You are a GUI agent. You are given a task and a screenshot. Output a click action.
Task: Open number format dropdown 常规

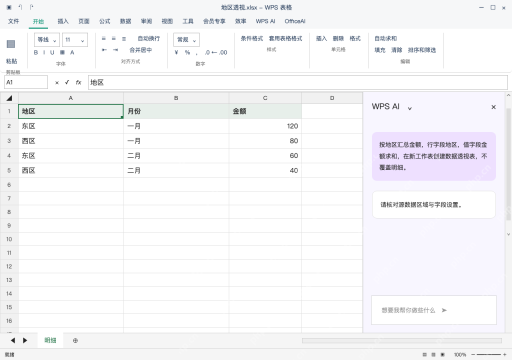click(186, 40)
